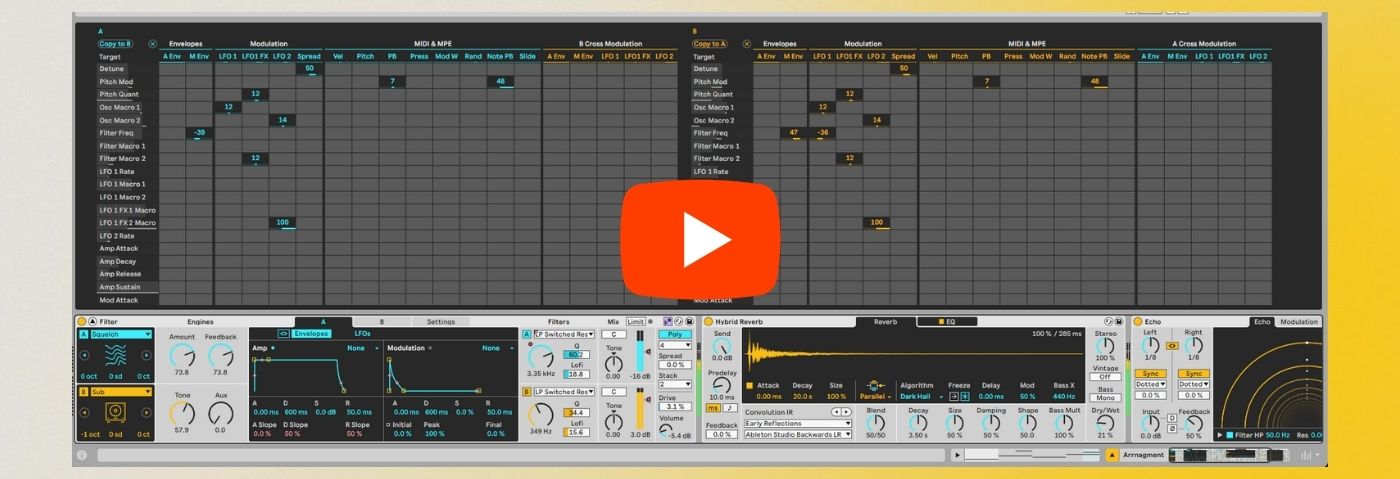Toggle filter B on/off

(527, 392)
